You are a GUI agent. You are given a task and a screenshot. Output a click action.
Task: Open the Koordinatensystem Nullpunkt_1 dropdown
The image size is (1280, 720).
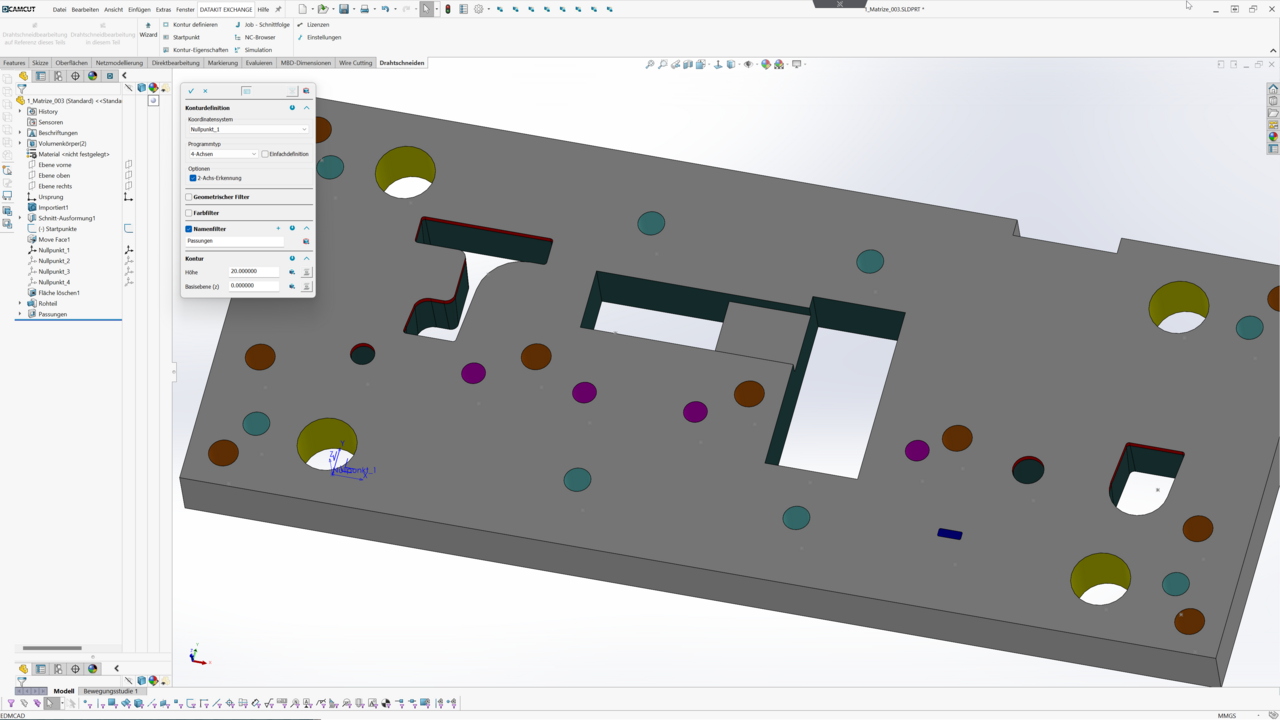248,129
